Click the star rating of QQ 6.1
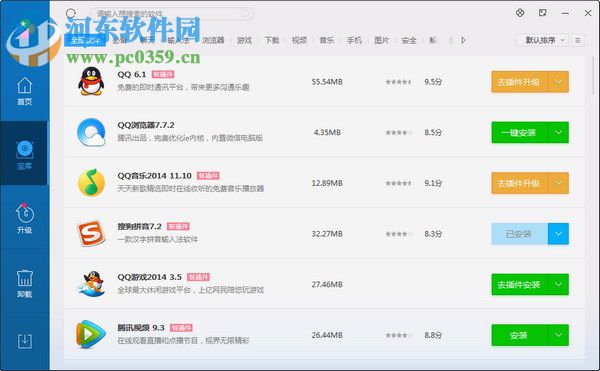The width and height of the screenshot is (600, 371). click(x=398, y=82)
